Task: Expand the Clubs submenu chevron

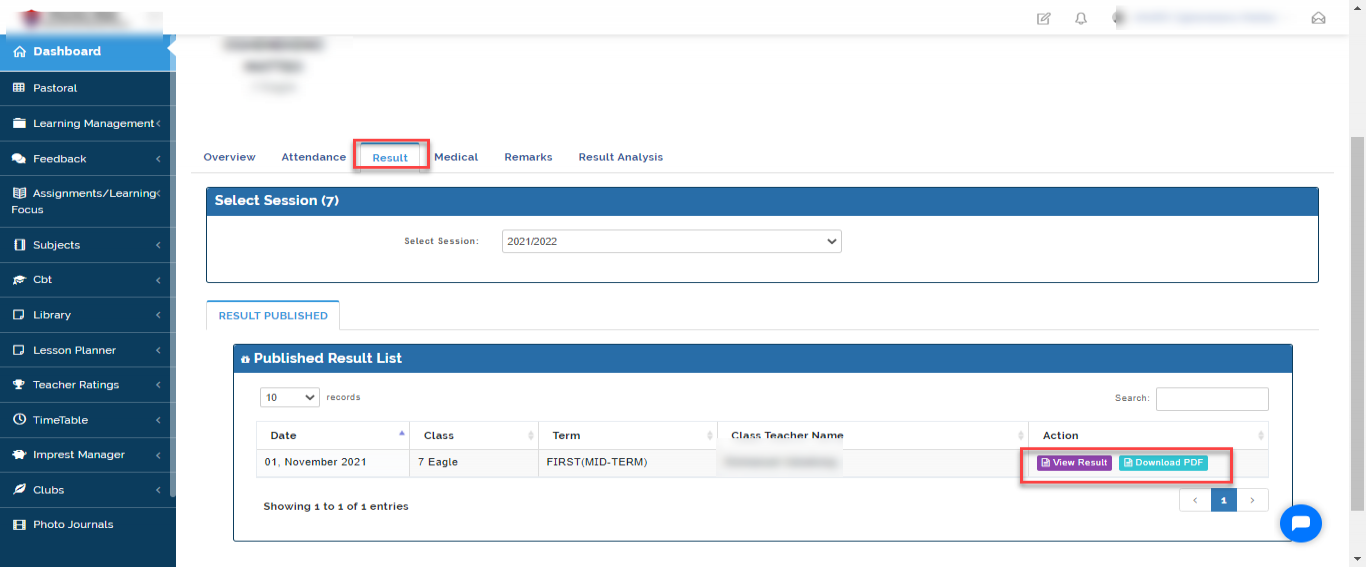Action: (x=158, y=490)
